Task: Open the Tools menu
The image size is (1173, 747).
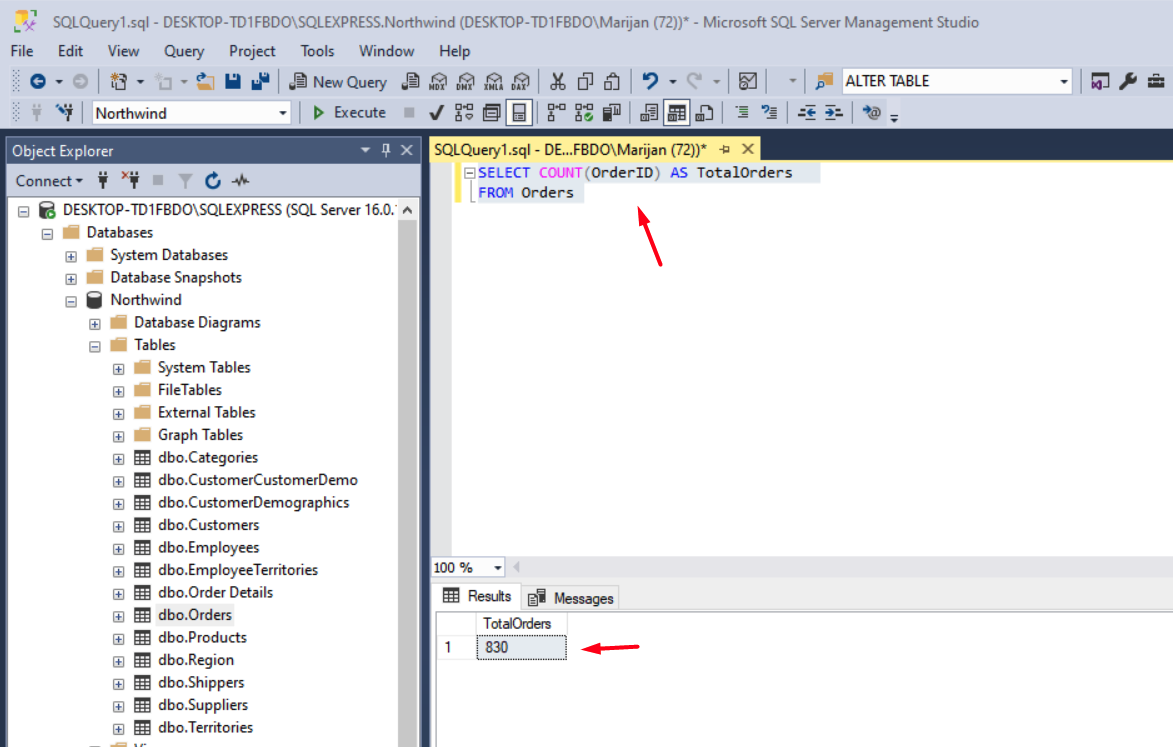Action: [317, 51]
